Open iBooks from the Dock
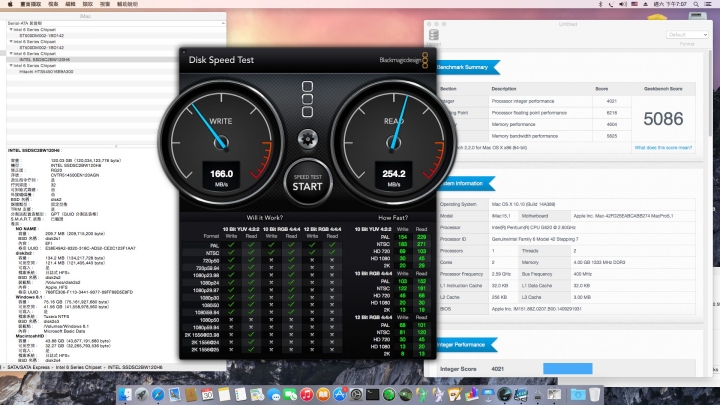 point(323,394)
